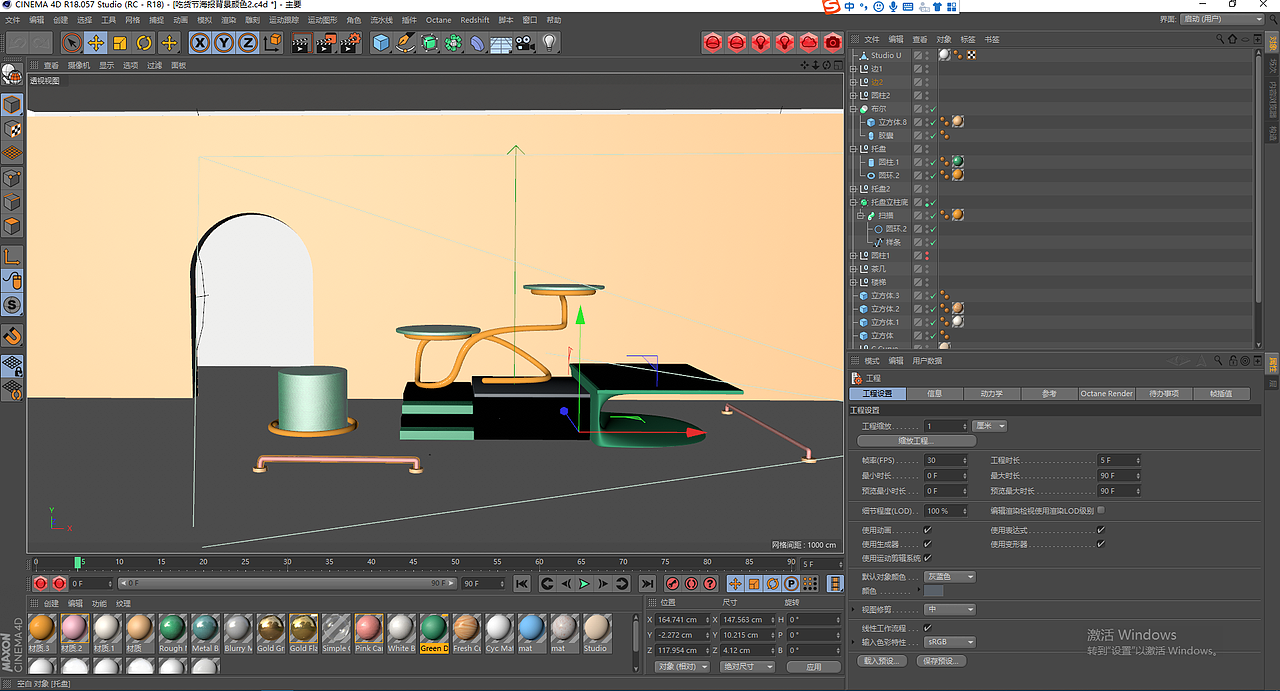Select the Polygons mode icon in sidebar

click(x=12, y=226)
